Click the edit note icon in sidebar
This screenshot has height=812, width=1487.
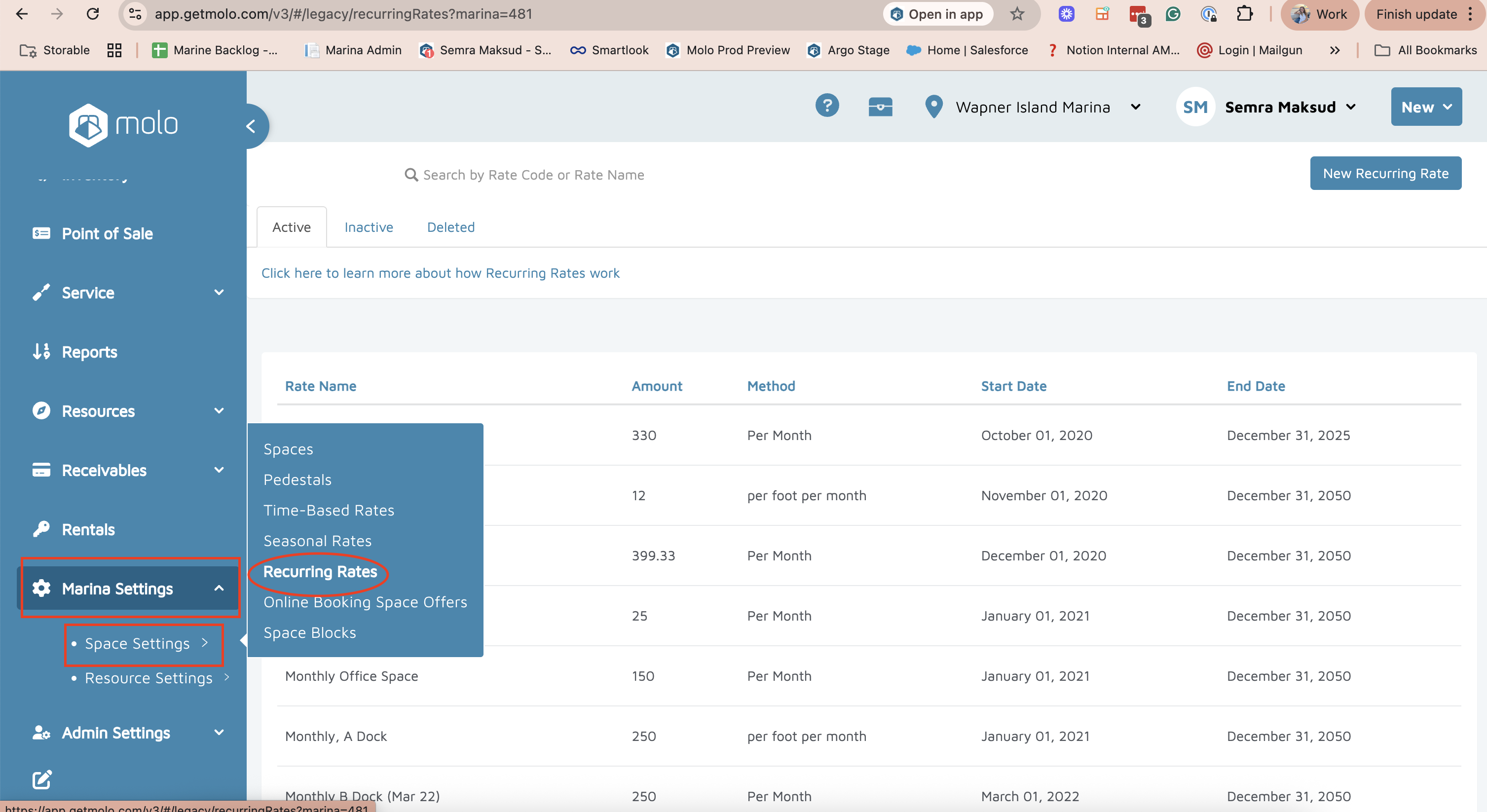pyautogui.click(x=41, y=779)
